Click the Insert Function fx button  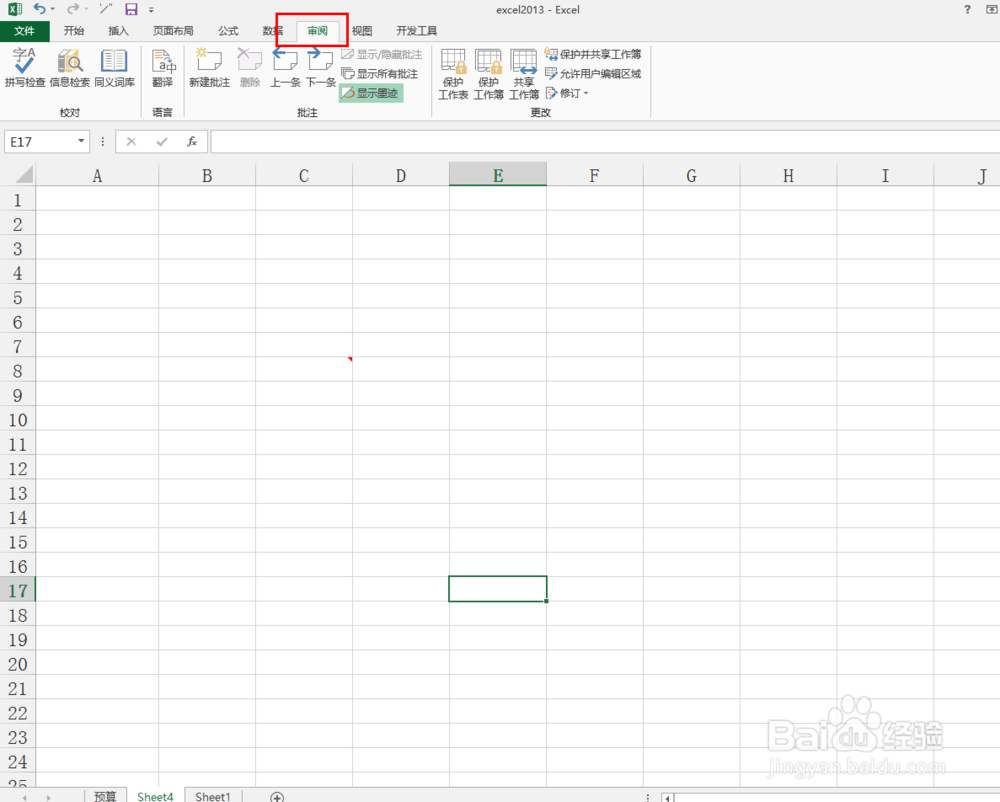coord(192,142)
